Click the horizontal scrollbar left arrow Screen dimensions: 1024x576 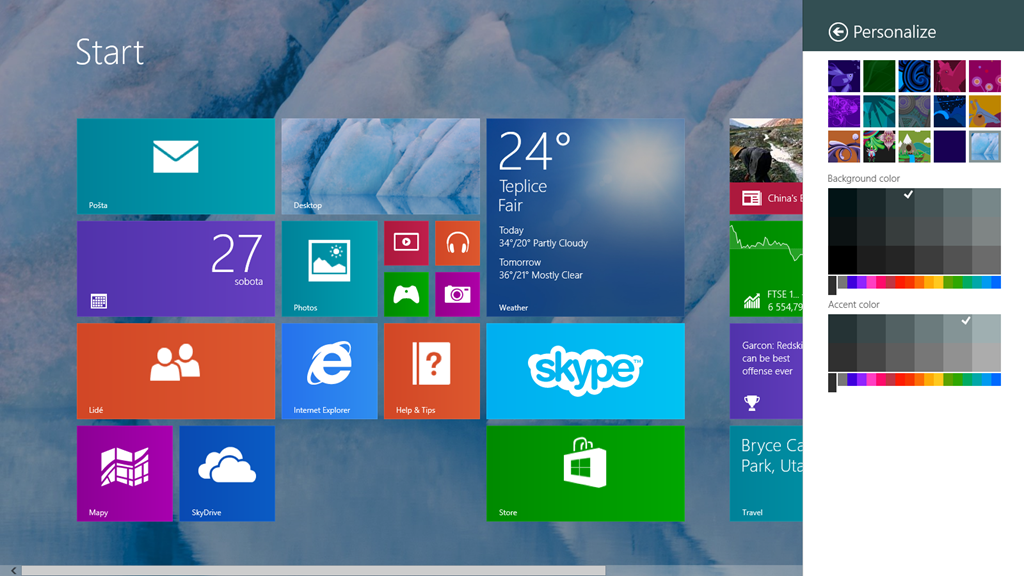[13, 570]
